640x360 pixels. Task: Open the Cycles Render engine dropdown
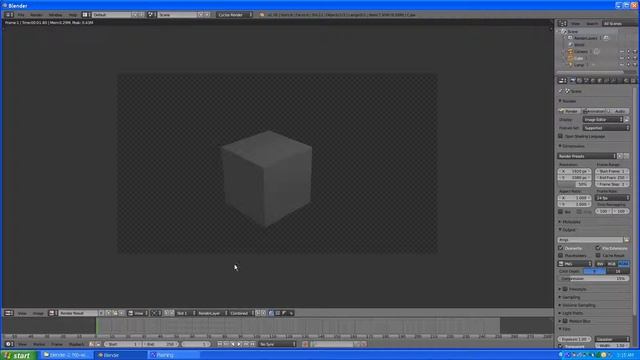tap(234, 15)
